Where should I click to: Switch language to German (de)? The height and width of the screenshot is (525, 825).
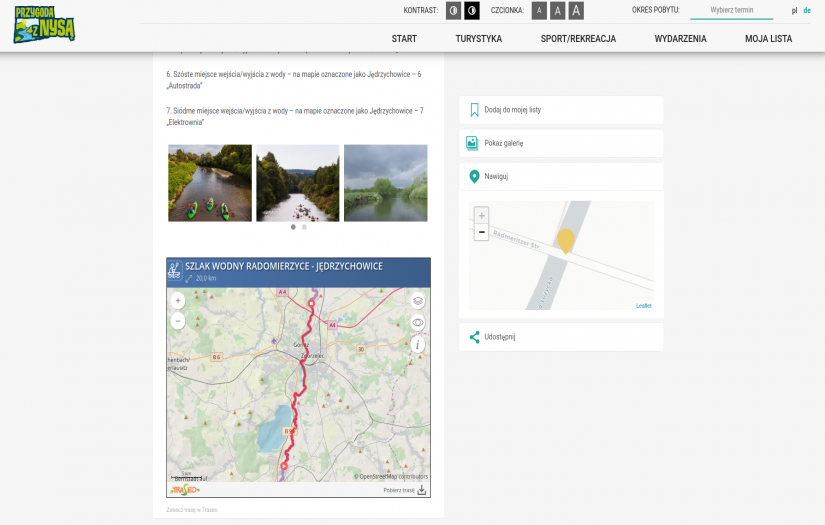(x=807, y=10)
